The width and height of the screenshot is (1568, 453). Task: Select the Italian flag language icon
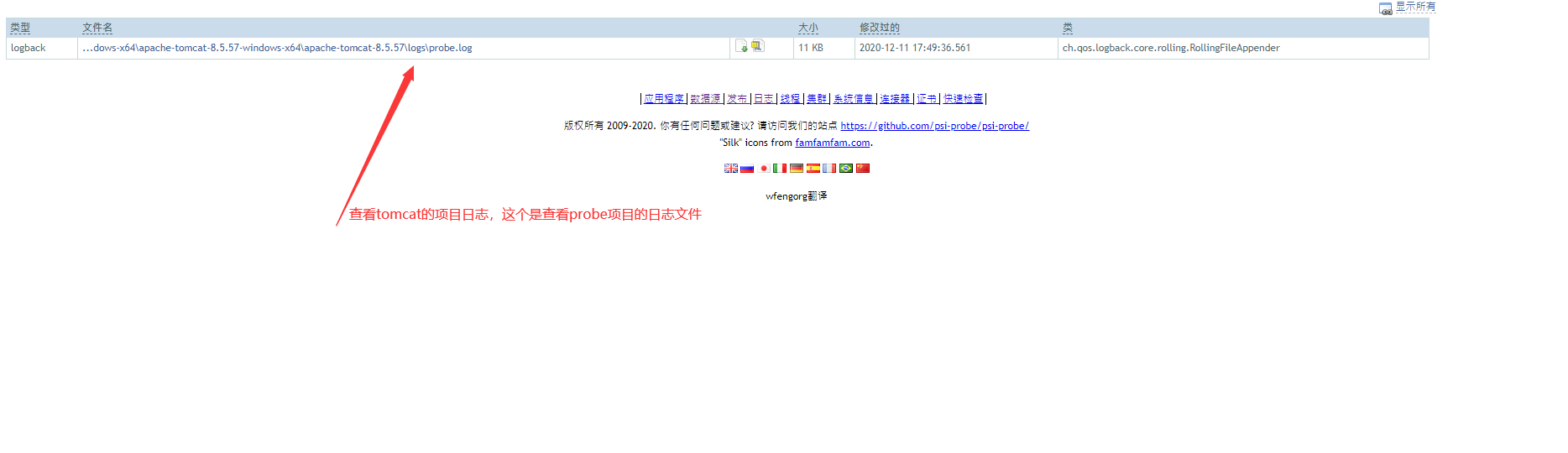tap(780, 168)
